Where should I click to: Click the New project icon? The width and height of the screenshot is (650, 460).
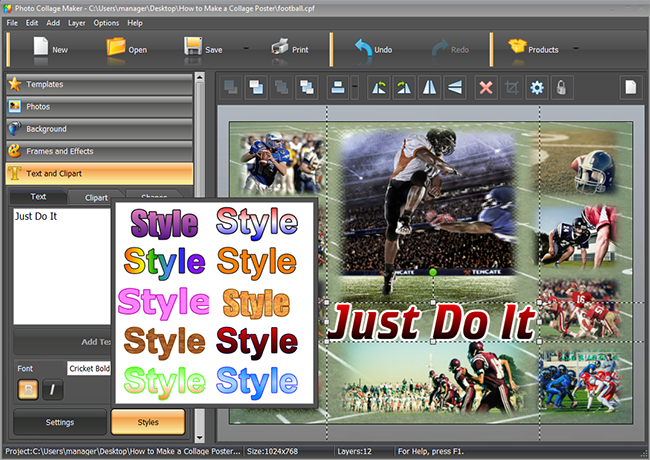pyautogui.click(x=41, y=46)
